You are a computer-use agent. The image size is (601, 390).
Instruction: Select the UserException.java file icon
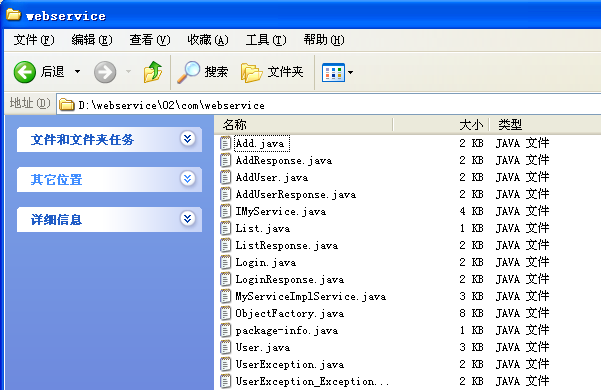click(x=225, y=364)
